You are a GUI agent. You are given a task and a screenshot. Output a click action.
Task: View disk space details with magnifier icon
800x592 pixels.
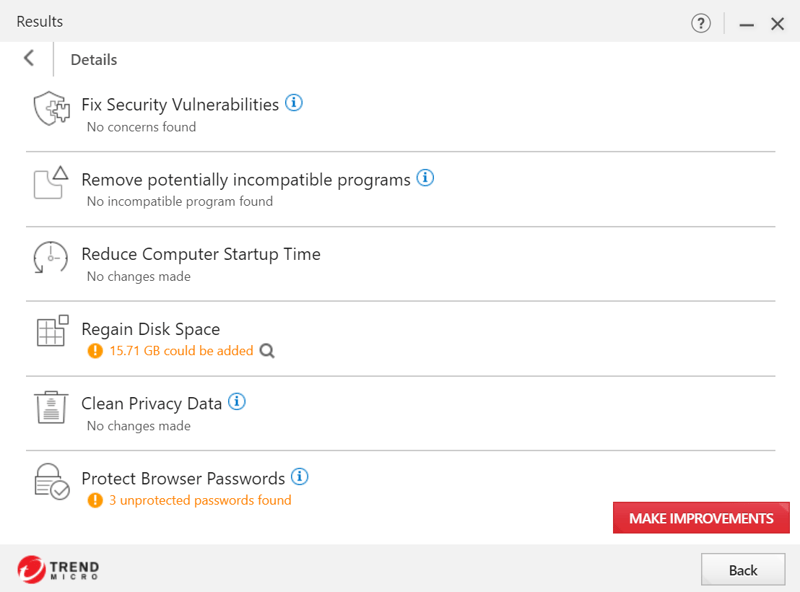pos(267,351)
